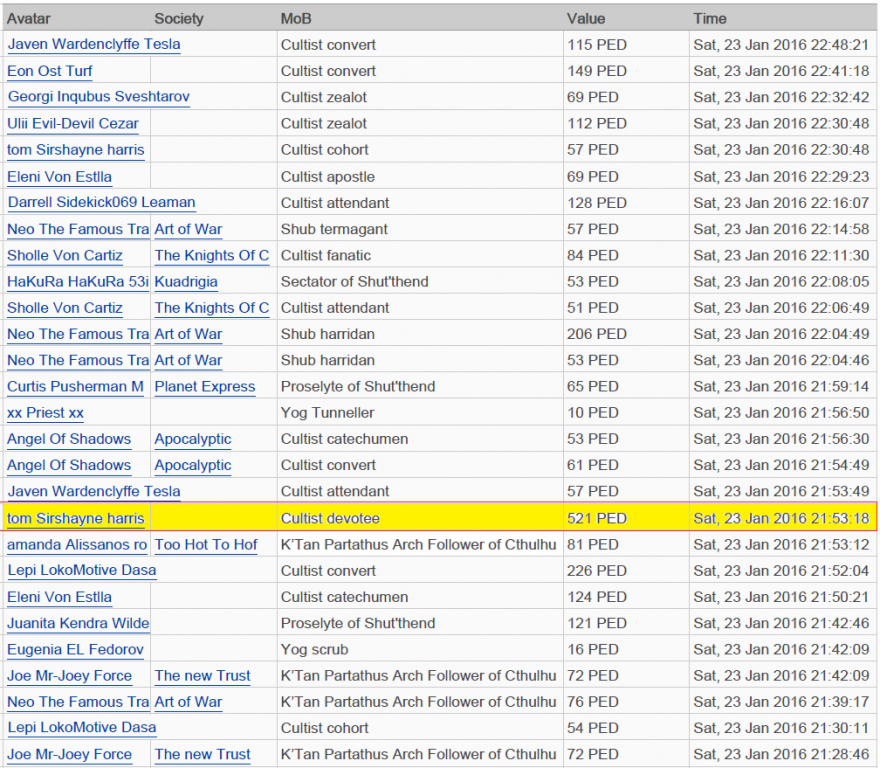Visit the Planet Express society link

point(204,386)
